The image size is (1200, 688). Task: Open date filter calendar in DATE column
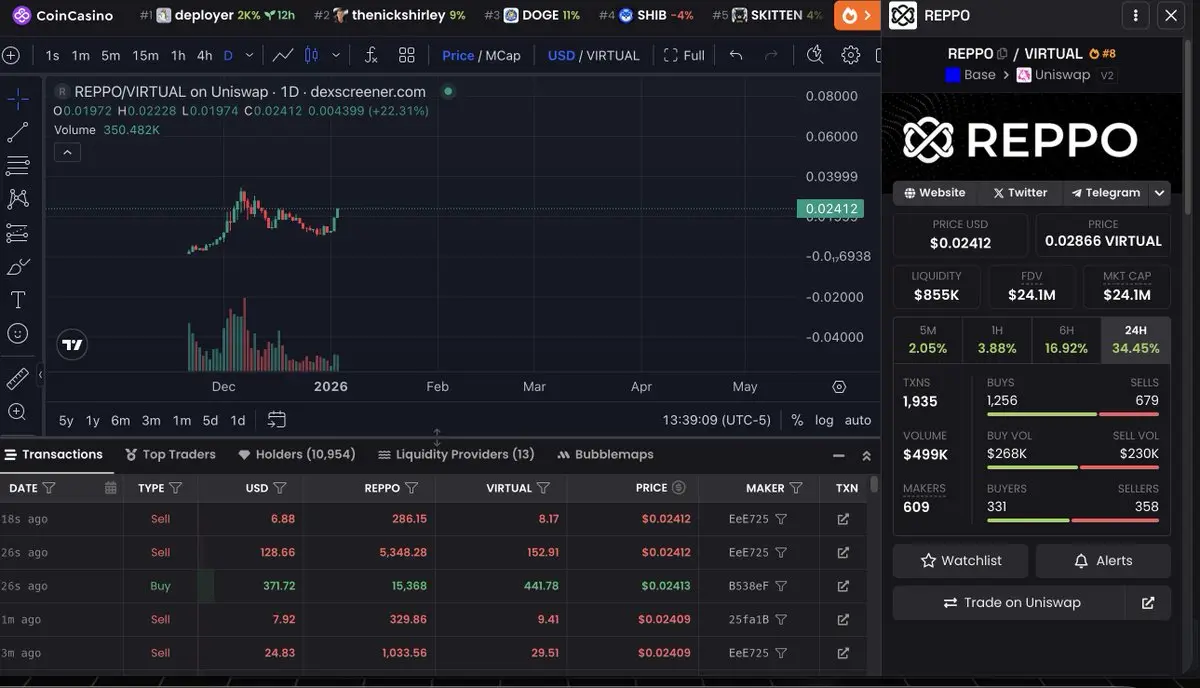(x=111, y=488)
